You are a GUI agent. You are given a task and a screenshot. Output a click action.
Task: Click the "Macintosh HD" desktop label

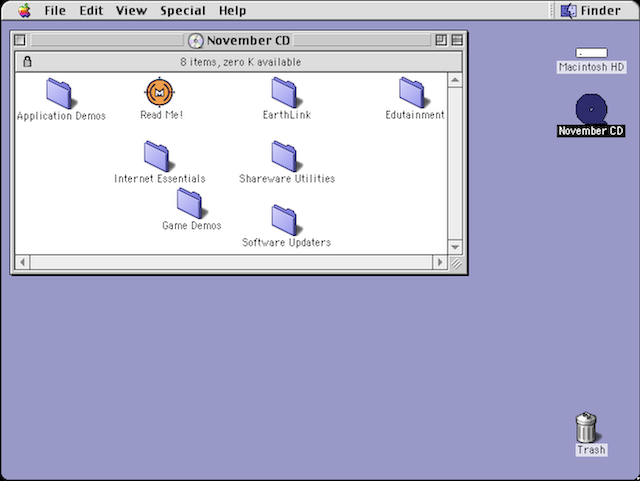pos(591,67)
